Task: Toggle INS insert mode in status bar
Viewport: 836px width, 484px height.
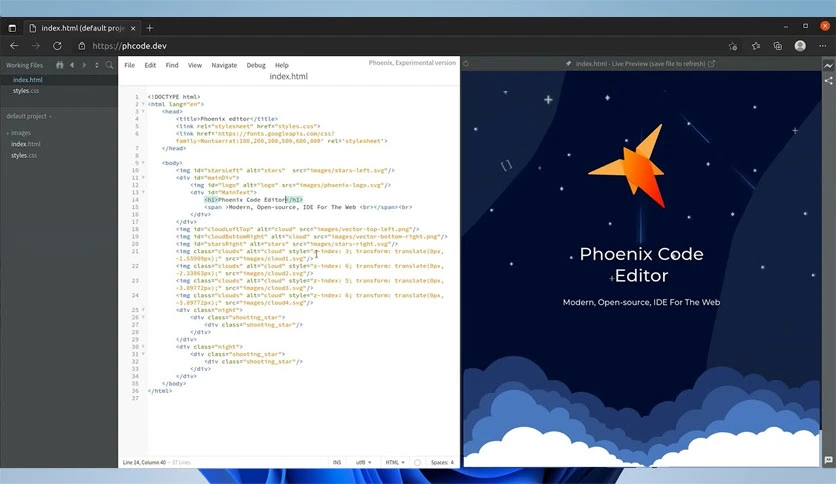Action: [336, 462]
